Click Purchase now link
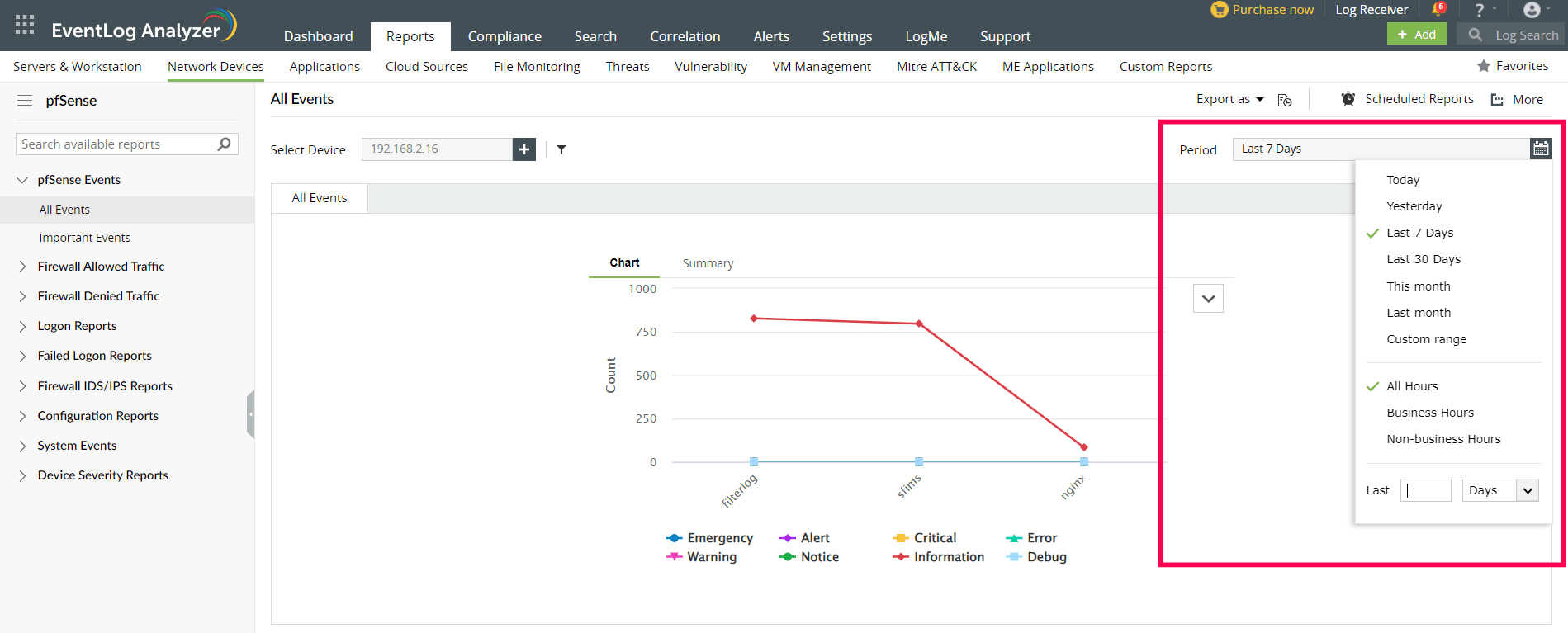 (x=1272, y=10)
